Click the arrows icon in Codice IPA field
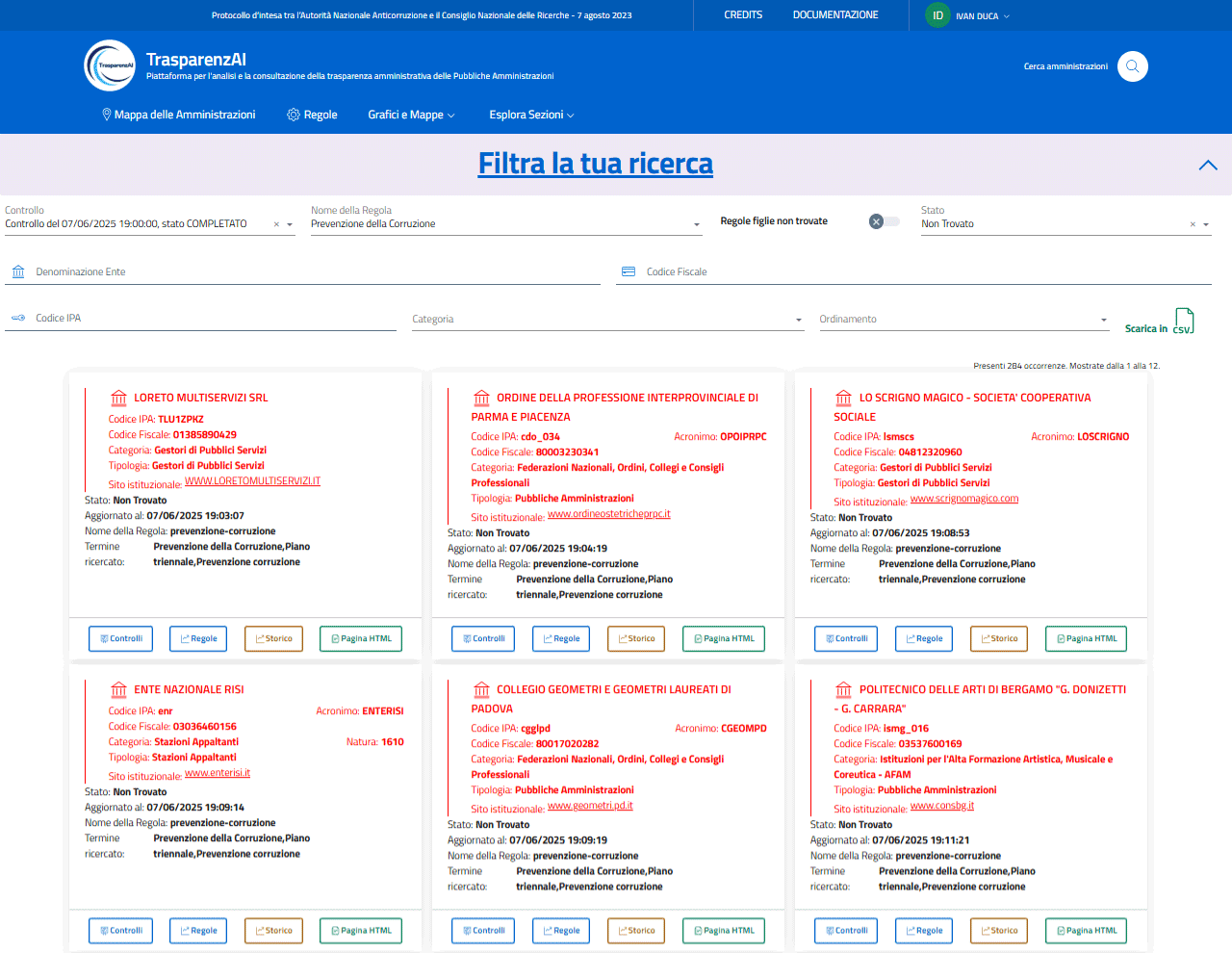The width and height of the screenshot is (1232, 953). (x=18, y=318)
